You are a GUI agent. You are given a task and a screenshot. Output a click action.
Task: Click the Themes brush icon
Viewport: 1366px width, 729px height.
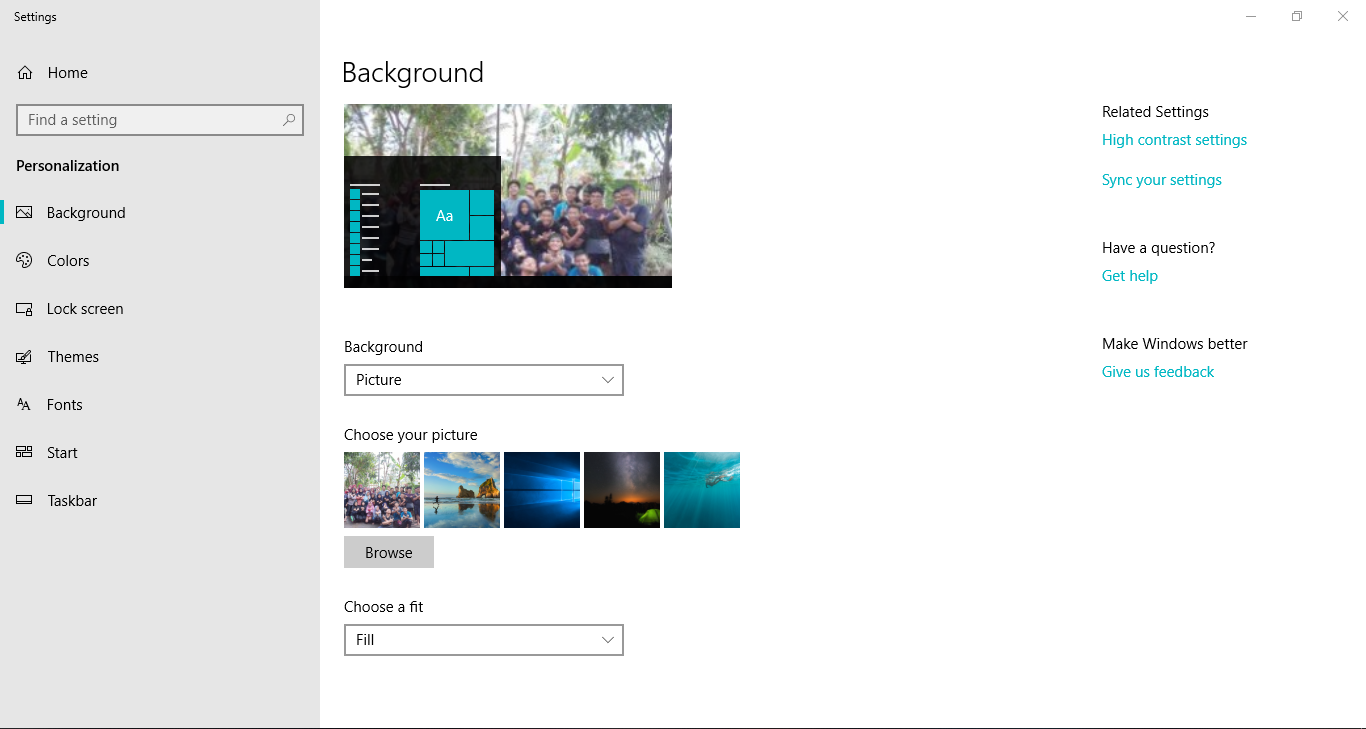click(x=25, y=357)
